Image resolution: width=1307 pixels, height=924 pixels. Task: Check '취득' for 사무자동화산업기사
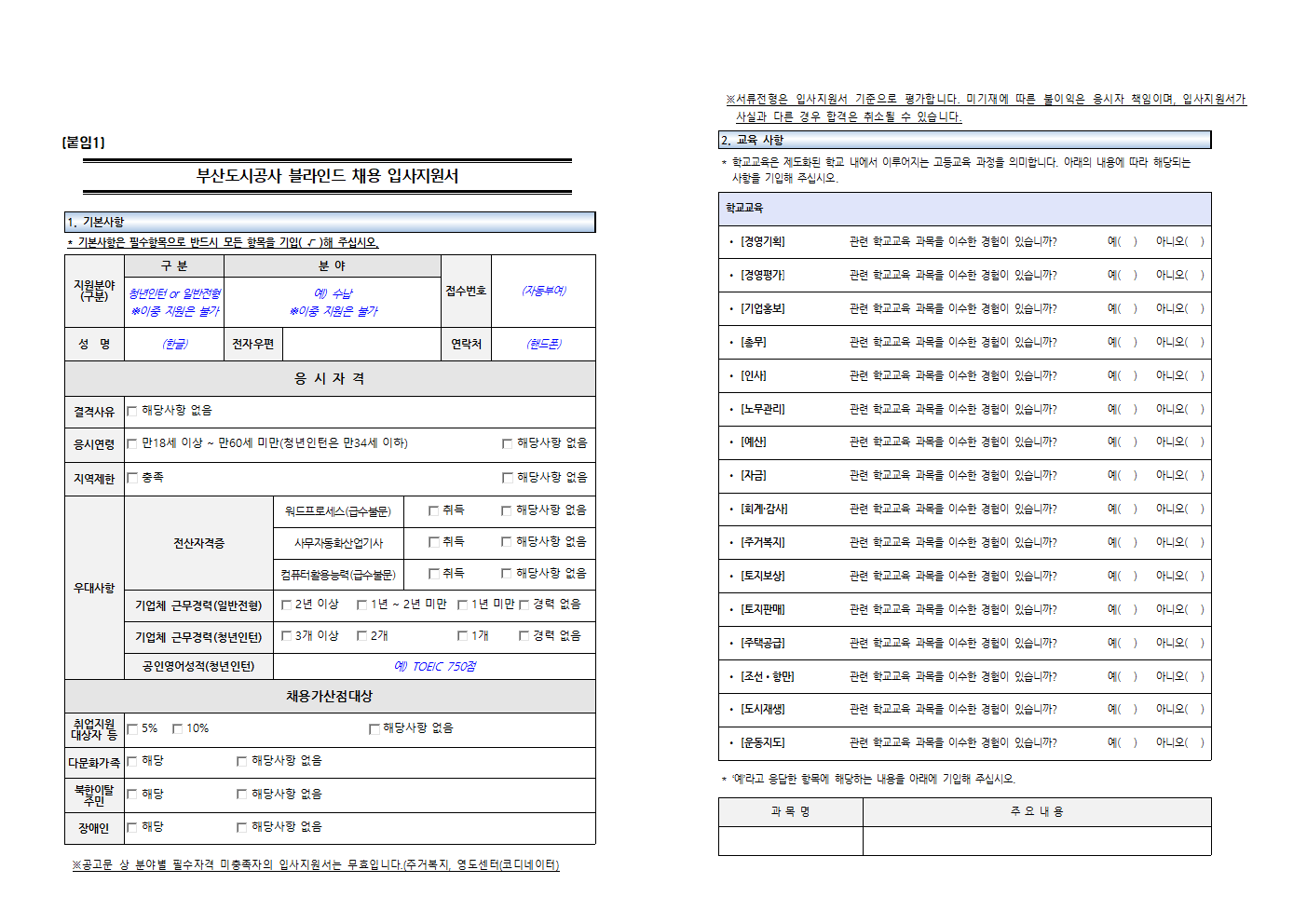(433, 542)
